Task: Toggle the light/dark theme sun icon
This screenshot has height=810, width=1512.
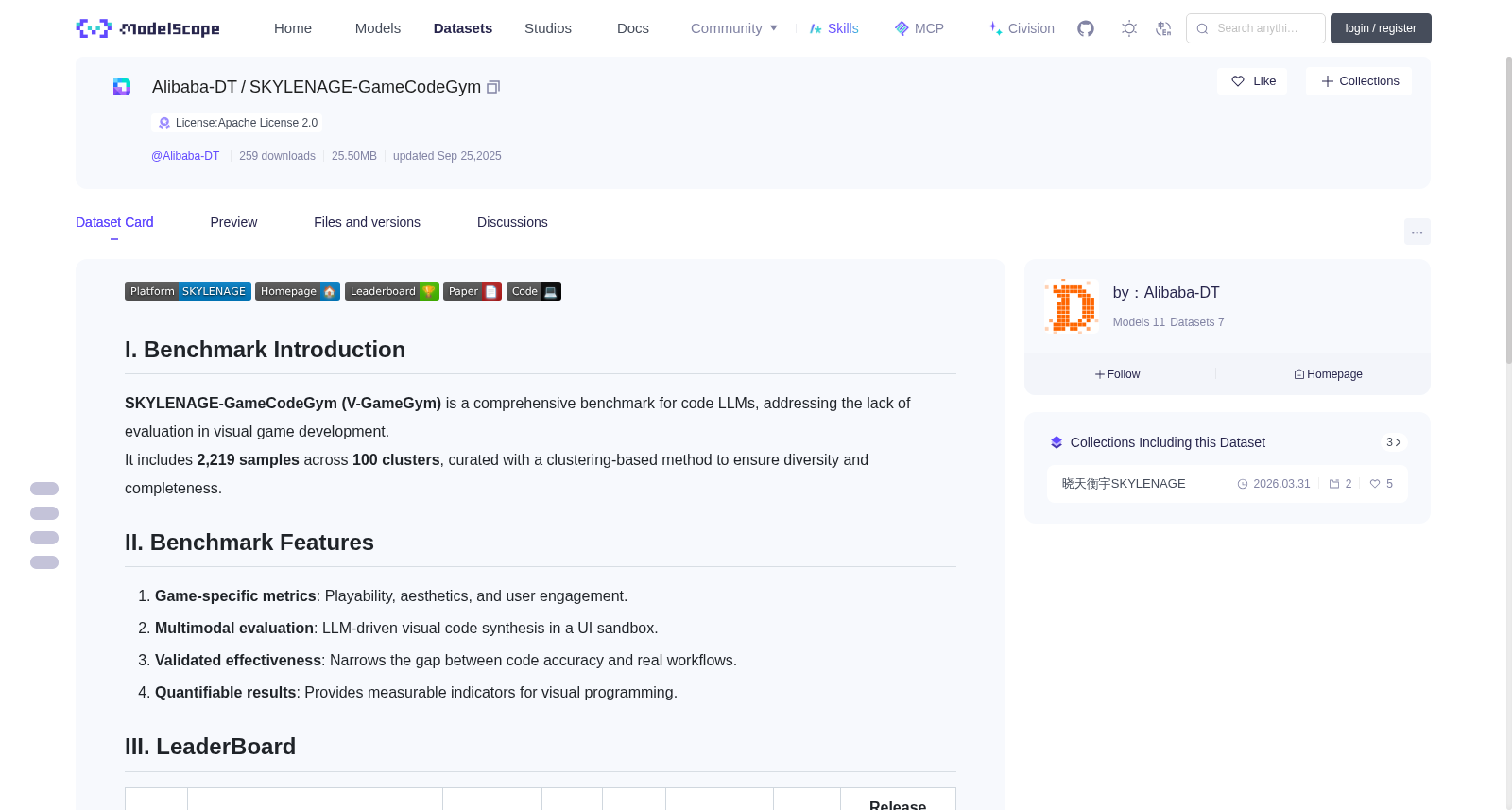Action: click(1129, 28)
